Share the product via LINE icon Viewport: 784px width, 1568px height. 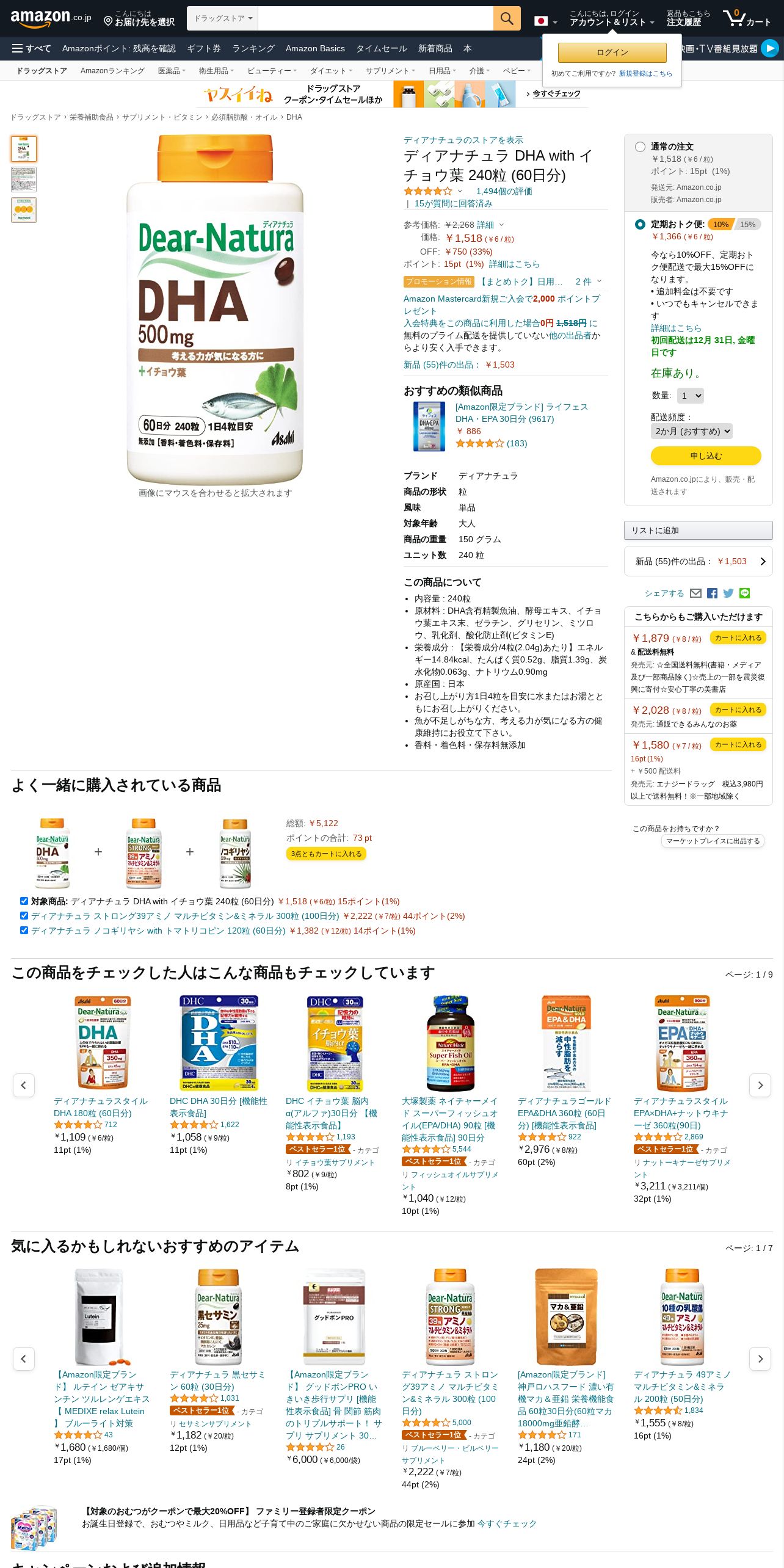pyautogui.click(x=744, y=593)
